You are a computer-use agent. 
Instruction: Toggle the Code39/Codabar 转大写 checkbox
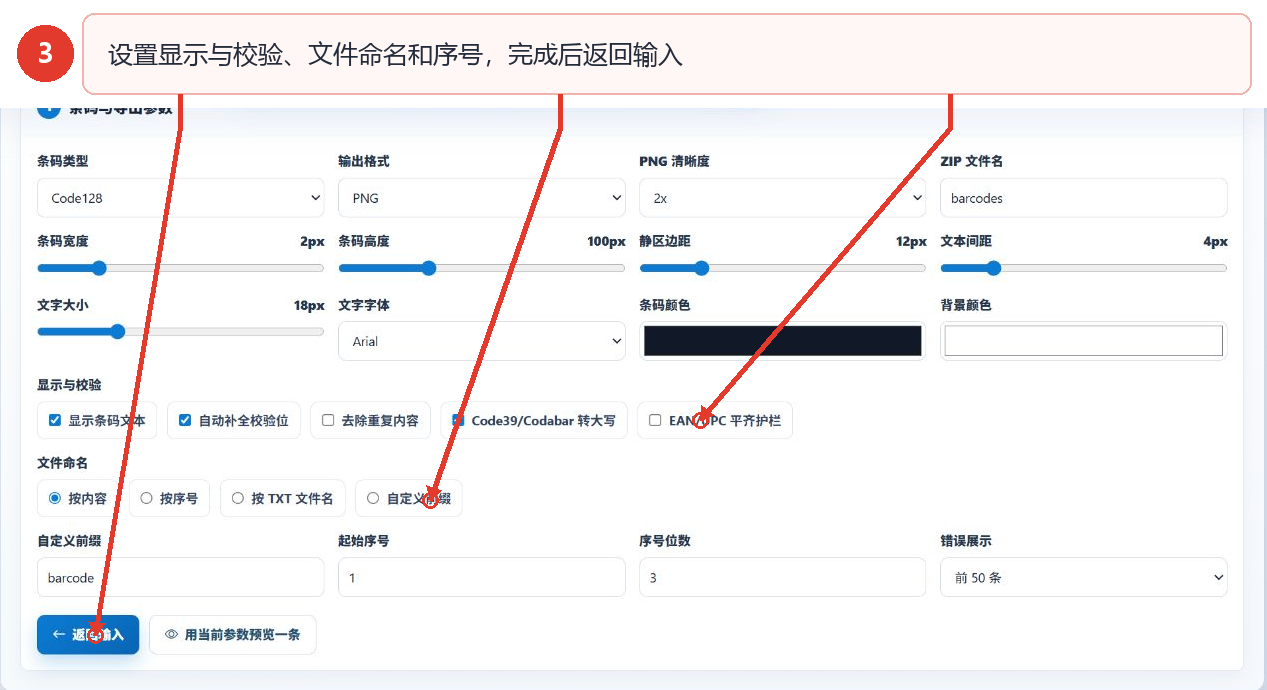point(458,421)
